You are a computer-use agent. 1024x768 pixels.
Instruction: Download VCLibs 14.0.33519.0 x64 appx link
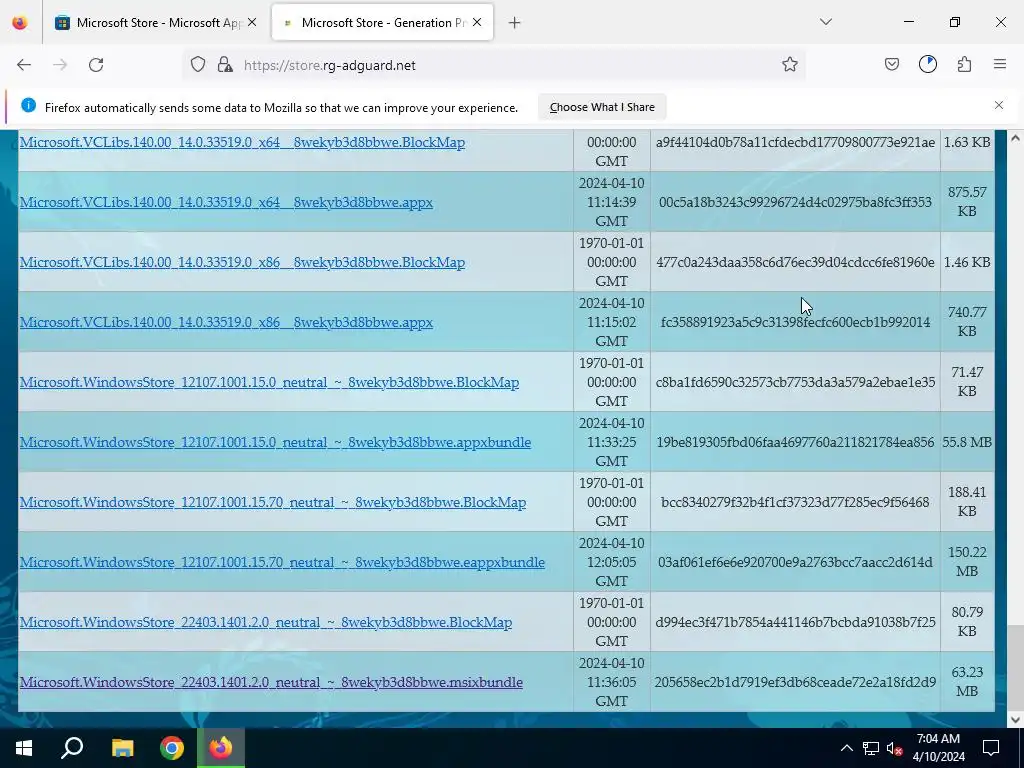coord(226,202)
